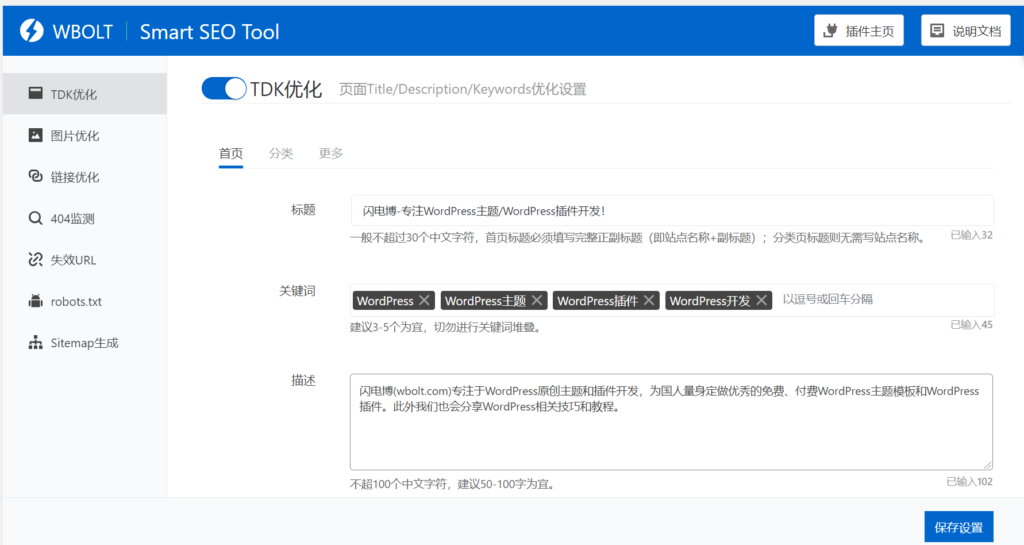Remove the WordPress keyword tag
The height and width of the screenshot is (545, 1024).
(x=425, y=300)
